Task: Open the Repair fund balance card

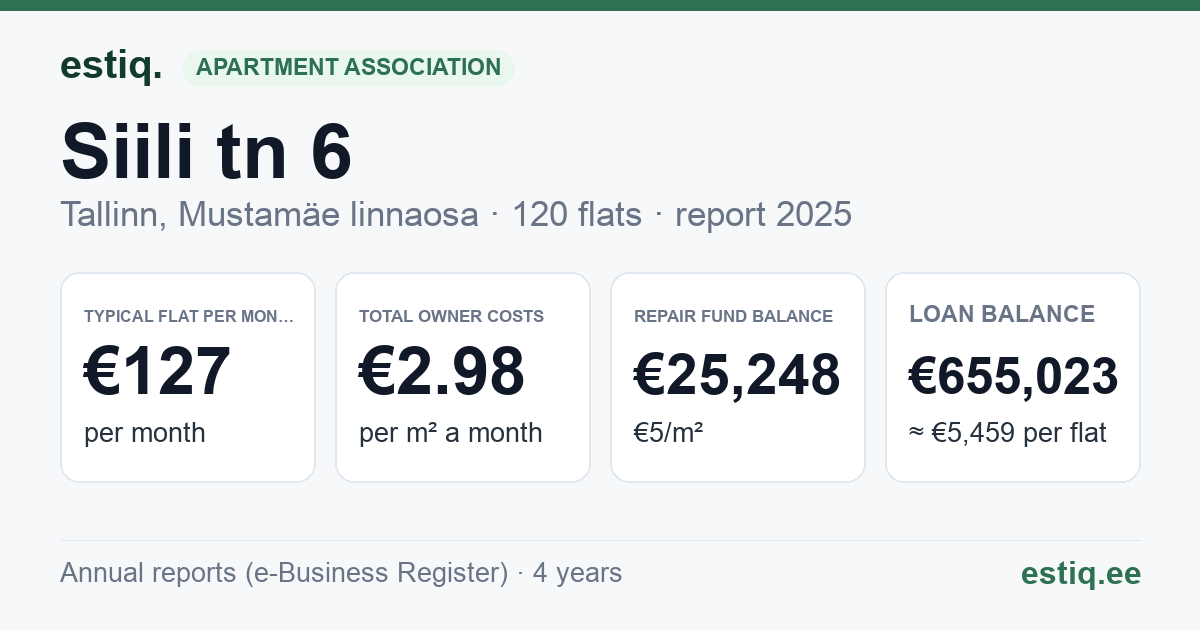Action: (x=738, y=377)
